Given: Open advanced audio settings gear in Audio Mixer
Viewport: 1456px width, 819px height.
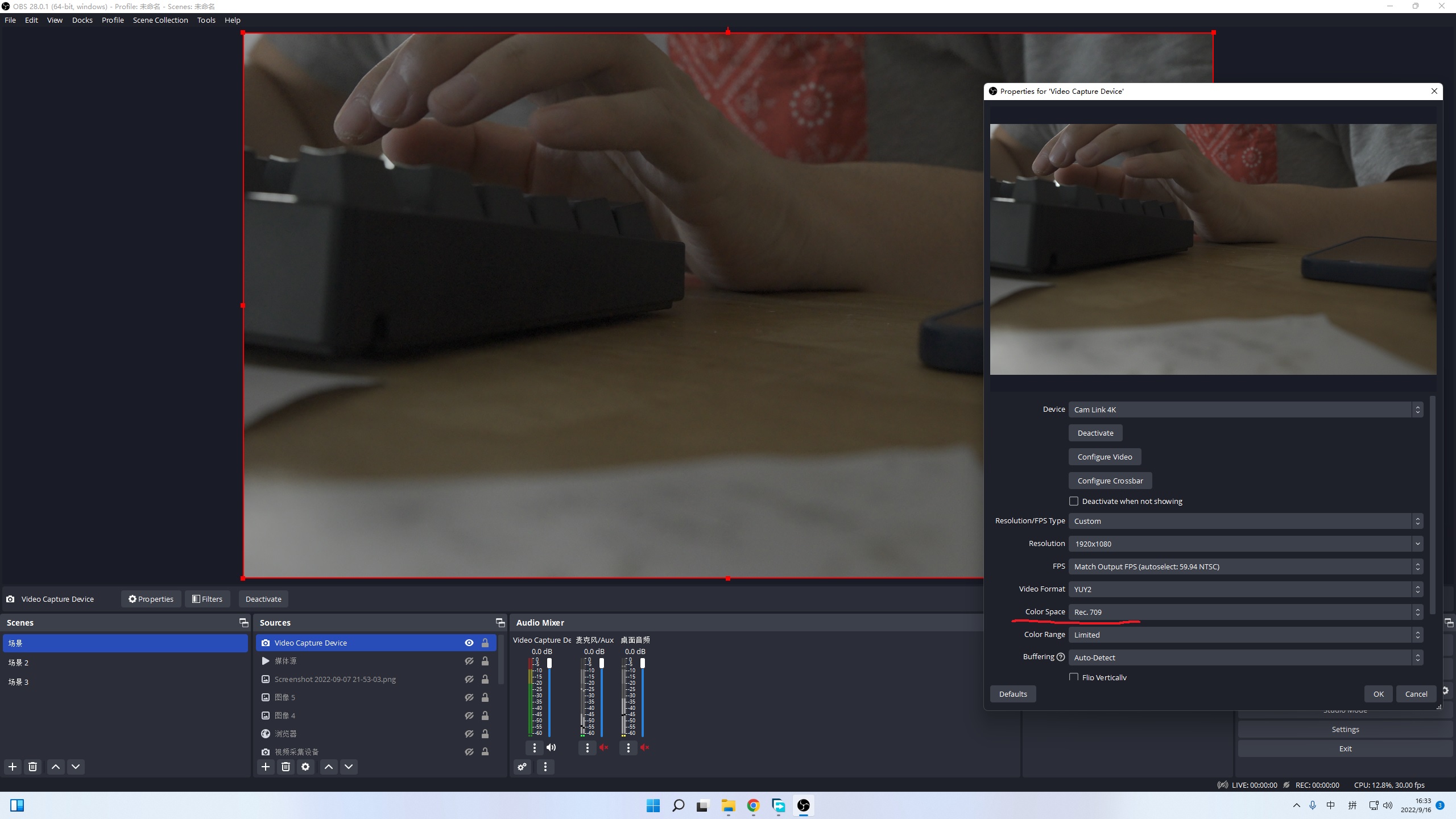Looking at the screenshot, I should click(x=522, y=767).
